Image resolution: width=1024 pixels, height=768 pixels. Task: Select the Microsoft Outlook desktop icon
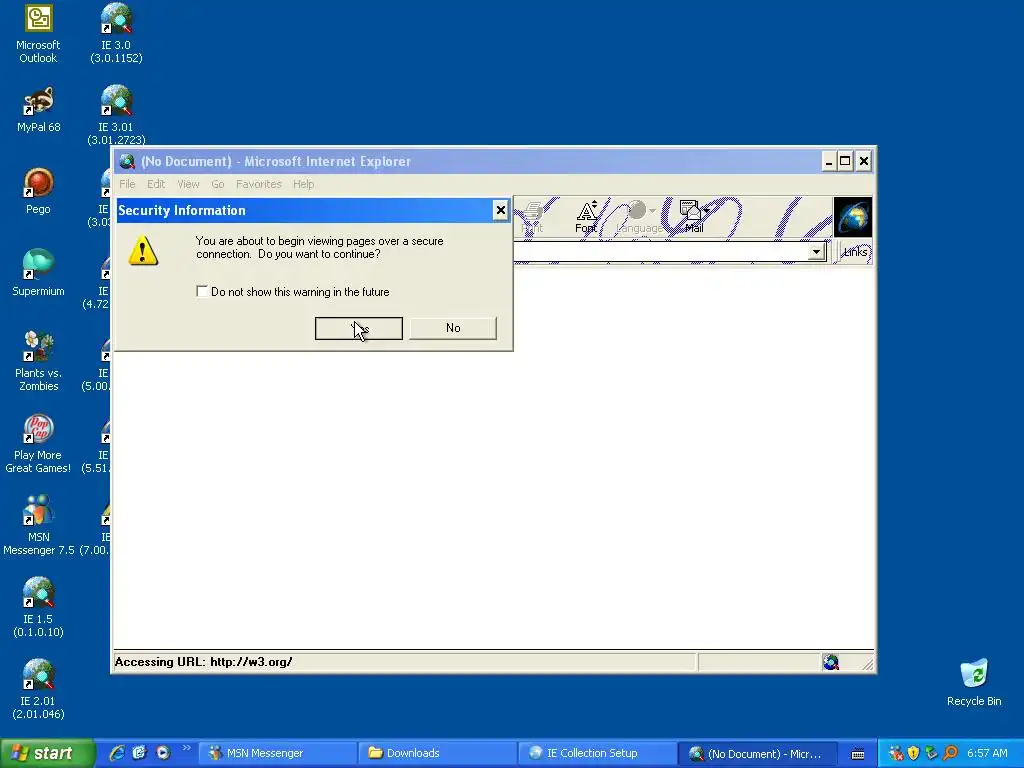[x=38, y=34]
